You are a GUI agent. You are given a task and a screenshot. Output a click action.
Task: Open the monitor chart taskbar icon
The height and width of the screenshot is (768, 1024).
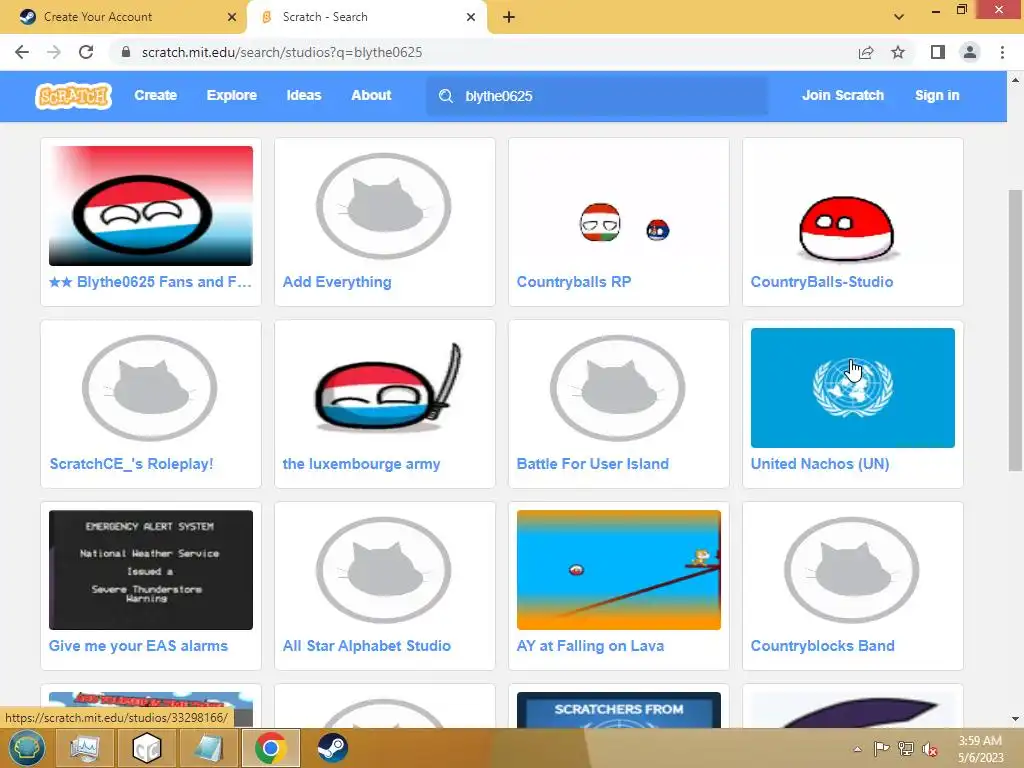pyautogui.click(x=84, y=748)
